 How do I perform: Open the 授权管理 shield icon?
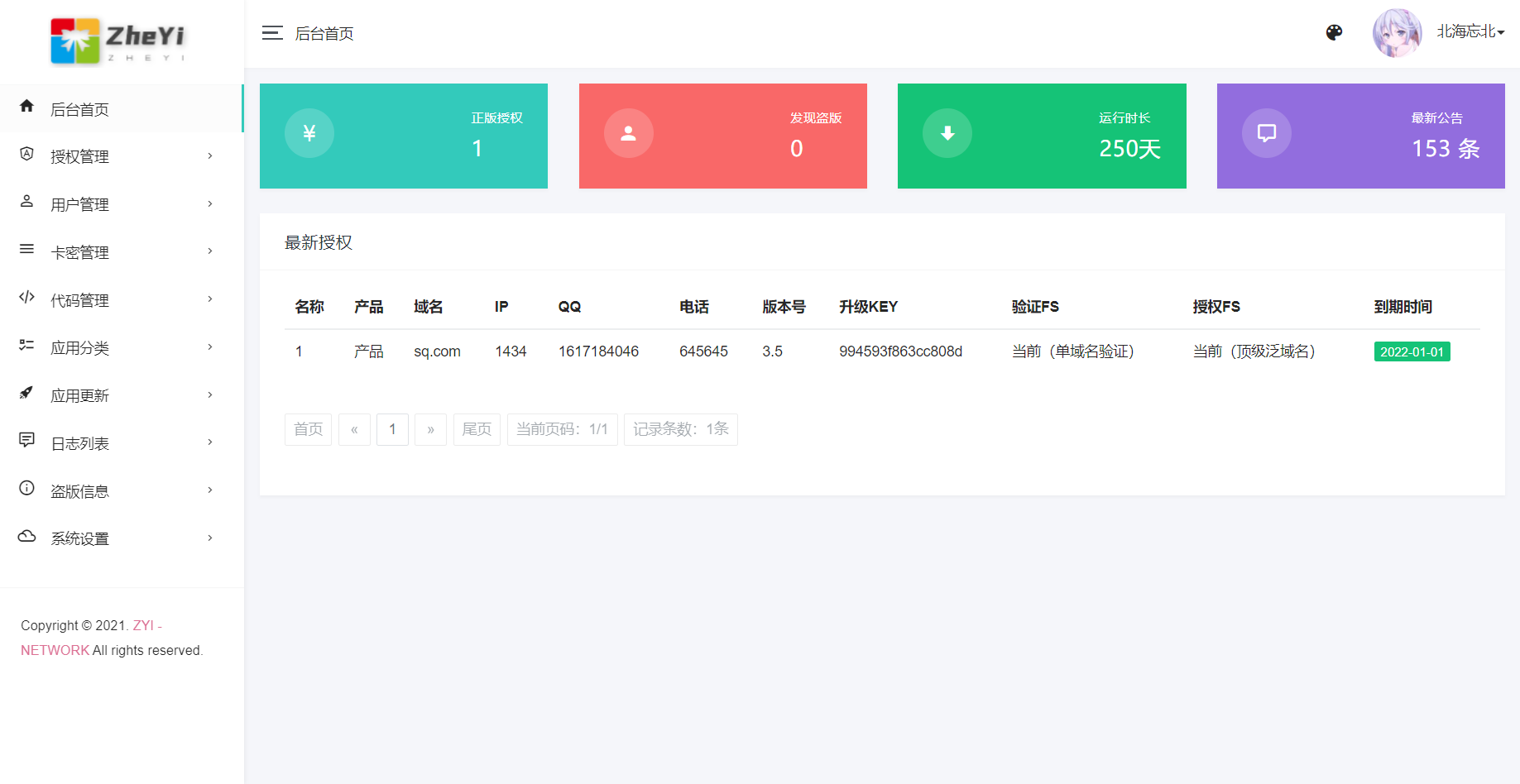coord(26,155)
